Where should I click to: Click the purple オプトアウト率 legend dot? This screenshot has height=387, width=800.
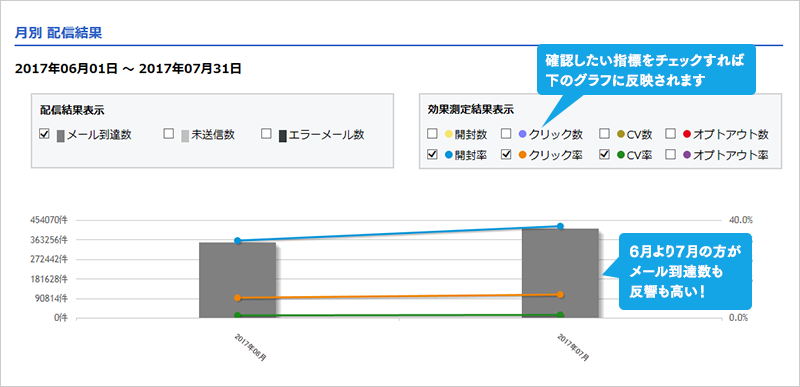point(686,155)
